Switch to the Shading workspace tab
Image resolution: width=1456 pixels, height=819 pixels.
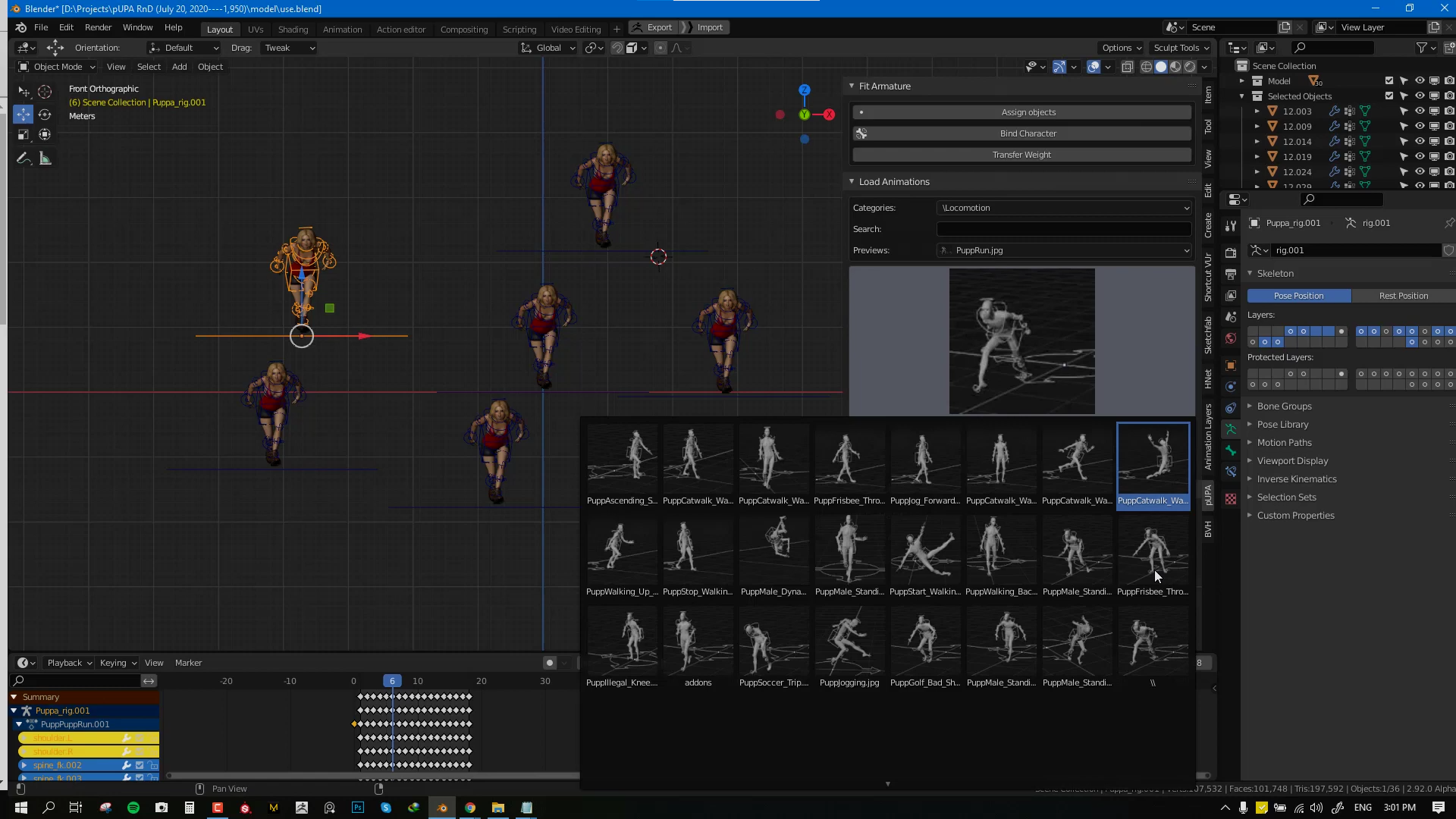pos(293,29)
